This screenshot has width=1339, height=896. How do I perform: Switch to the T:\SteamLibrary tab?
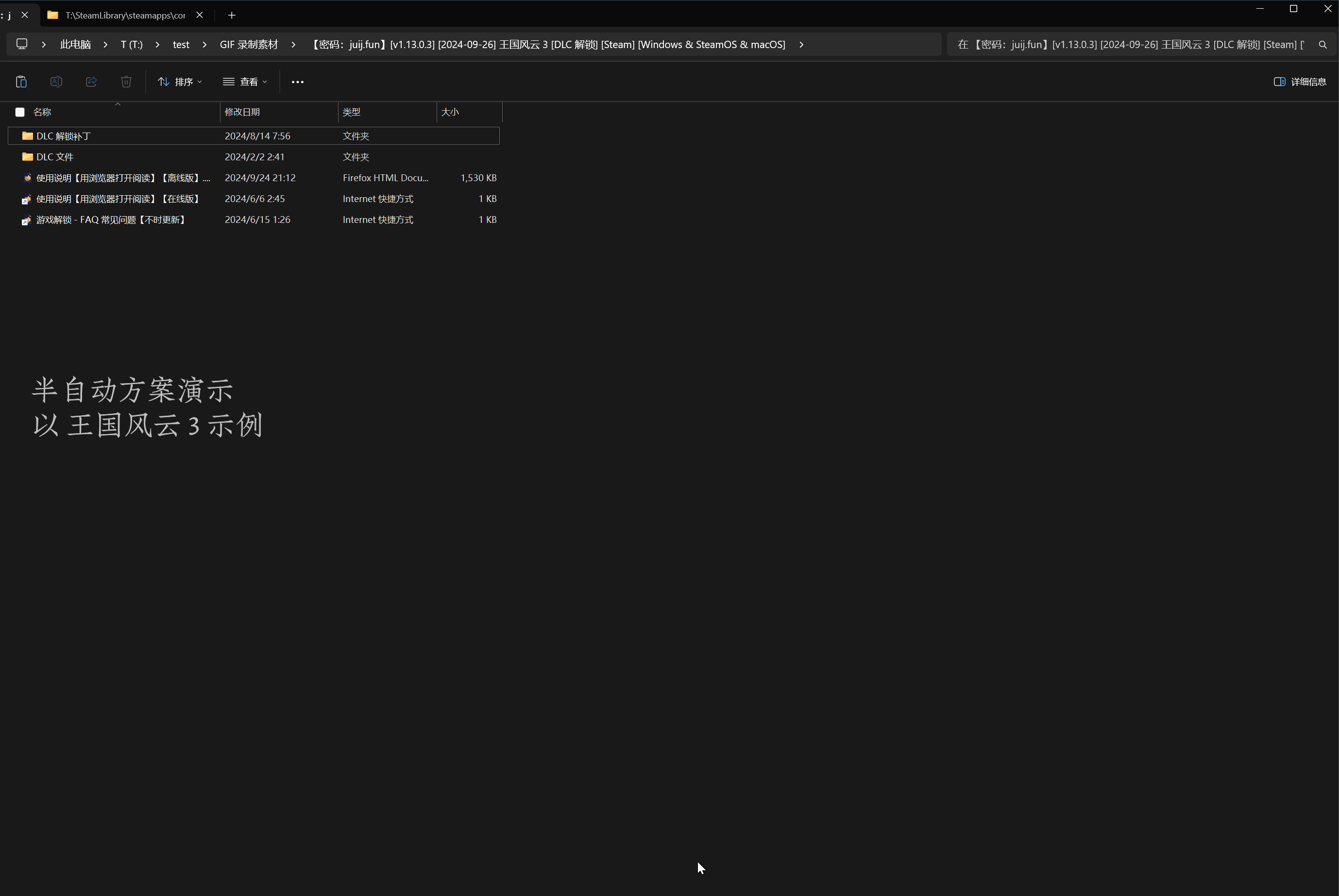(x=125, y=16)
